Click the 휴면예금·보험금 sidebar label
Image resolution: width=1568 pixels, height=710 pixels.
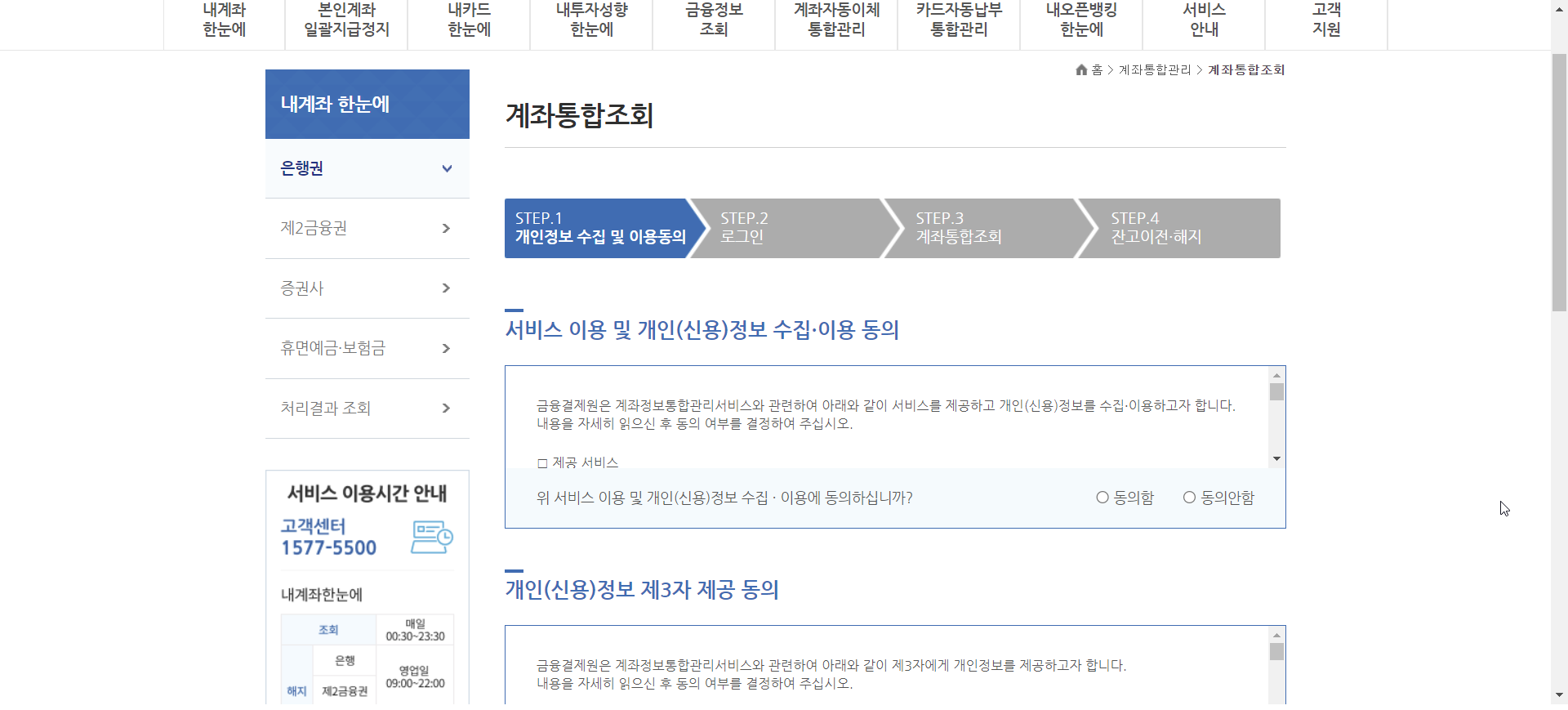tap(332, 348)
